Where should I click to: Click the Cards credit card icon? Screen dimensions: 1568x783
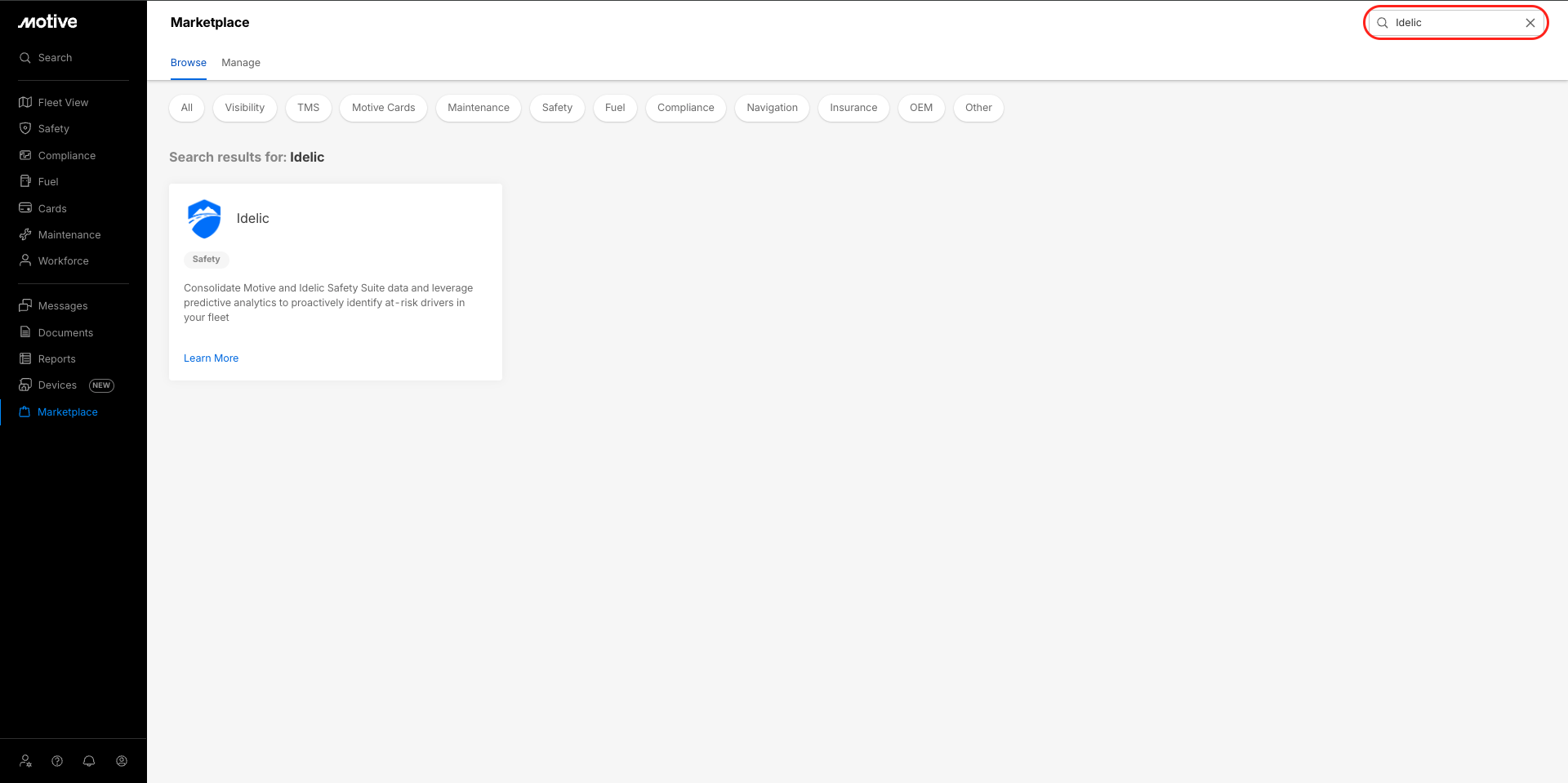pyautogui.click(x=25, y=208)
